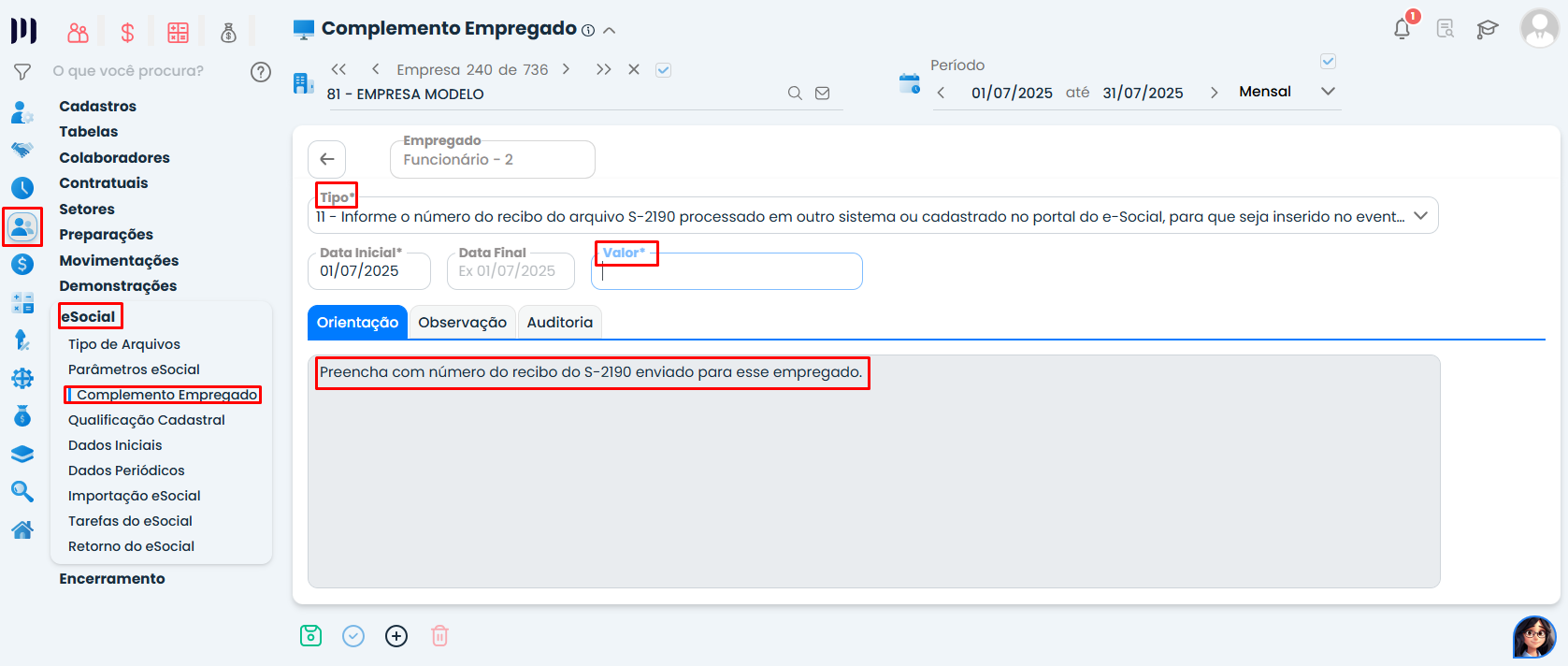
Task: Open the blue dollar coin sidebar icon
Action: click(x=22, y=265)
